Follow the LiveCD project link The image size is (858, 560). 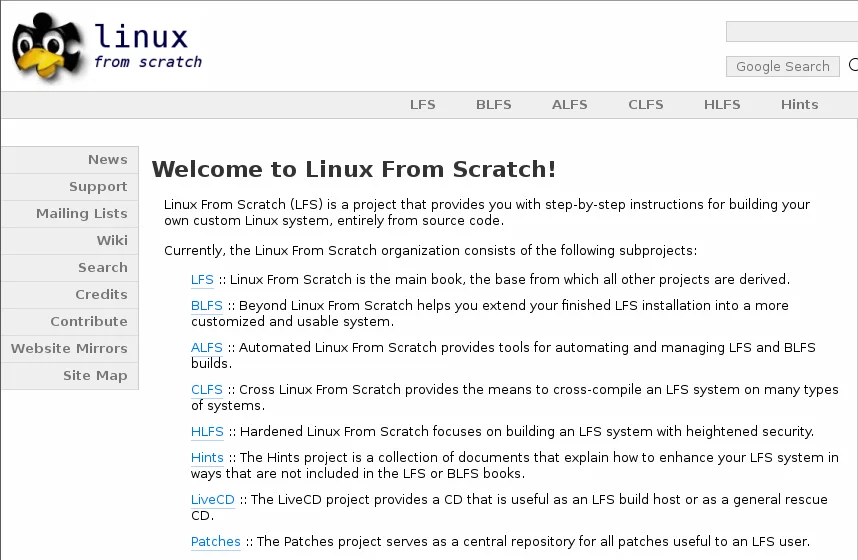point(212,500)
